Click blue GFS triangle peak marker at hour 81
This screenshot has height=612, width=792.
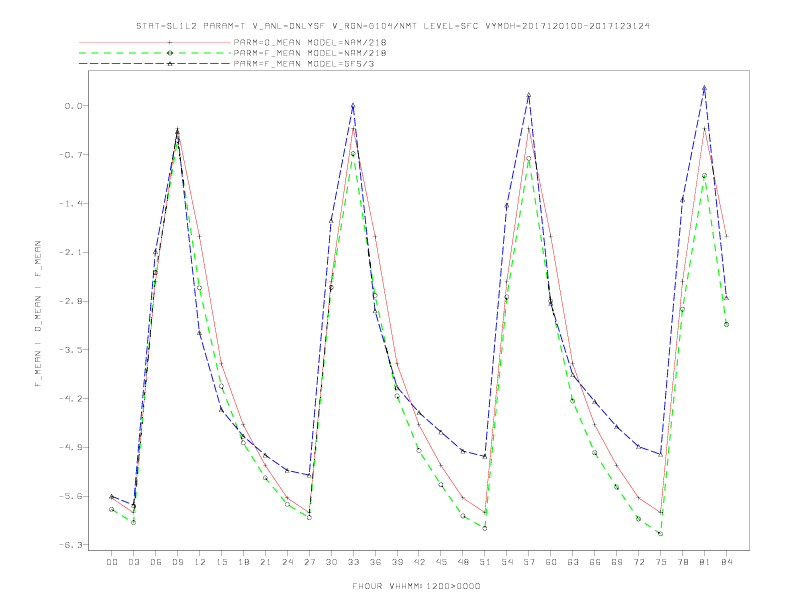coord(704,88)
